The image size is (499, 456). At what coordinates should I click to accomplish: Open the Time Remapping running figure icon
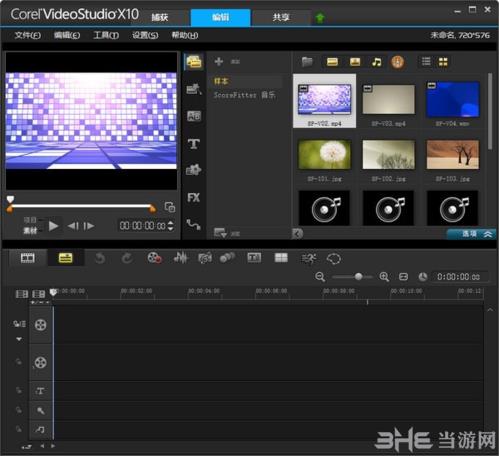308,258
